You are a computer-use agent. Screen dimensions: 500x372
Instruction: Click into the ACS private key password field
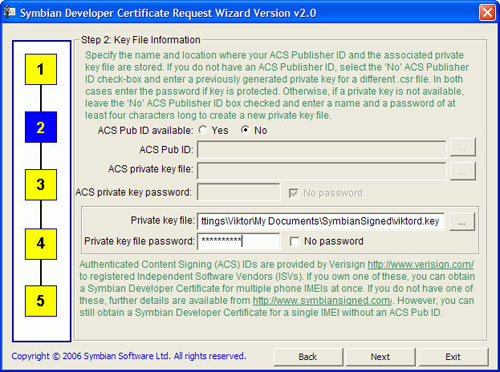click(238, 192)
